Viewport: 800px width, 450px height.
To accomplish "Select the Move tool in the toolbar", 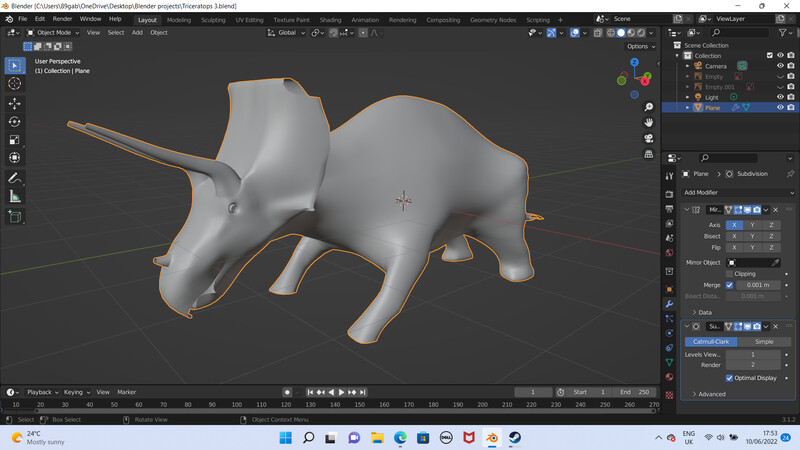I will pos(15,104).
